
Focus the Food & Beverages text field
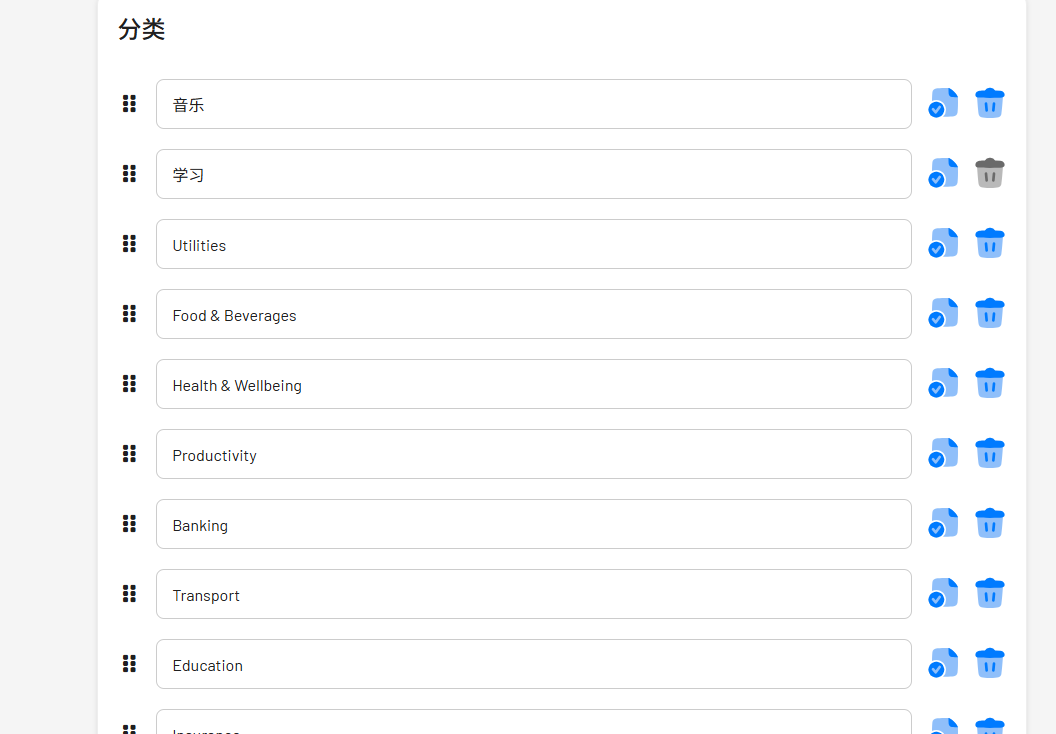point(533,314)
